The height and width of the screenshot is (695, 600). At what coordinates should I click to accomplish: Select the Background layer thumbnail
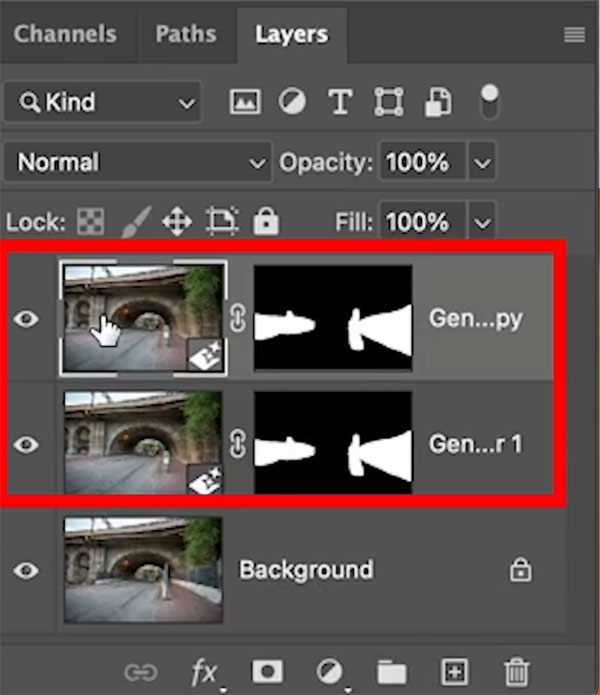tap(143, 570)
